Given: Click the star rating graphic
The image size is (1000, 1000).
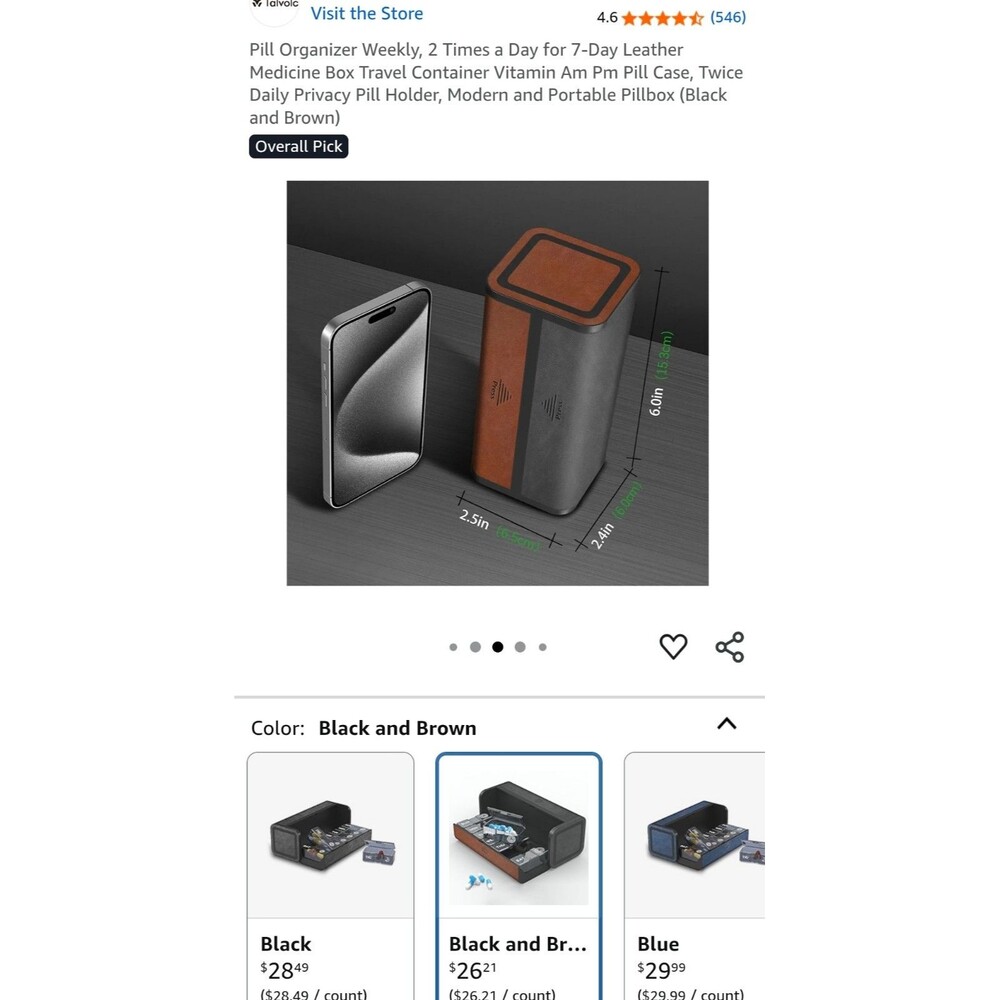Looking at the screenshot, I should [x=663, y=18].
